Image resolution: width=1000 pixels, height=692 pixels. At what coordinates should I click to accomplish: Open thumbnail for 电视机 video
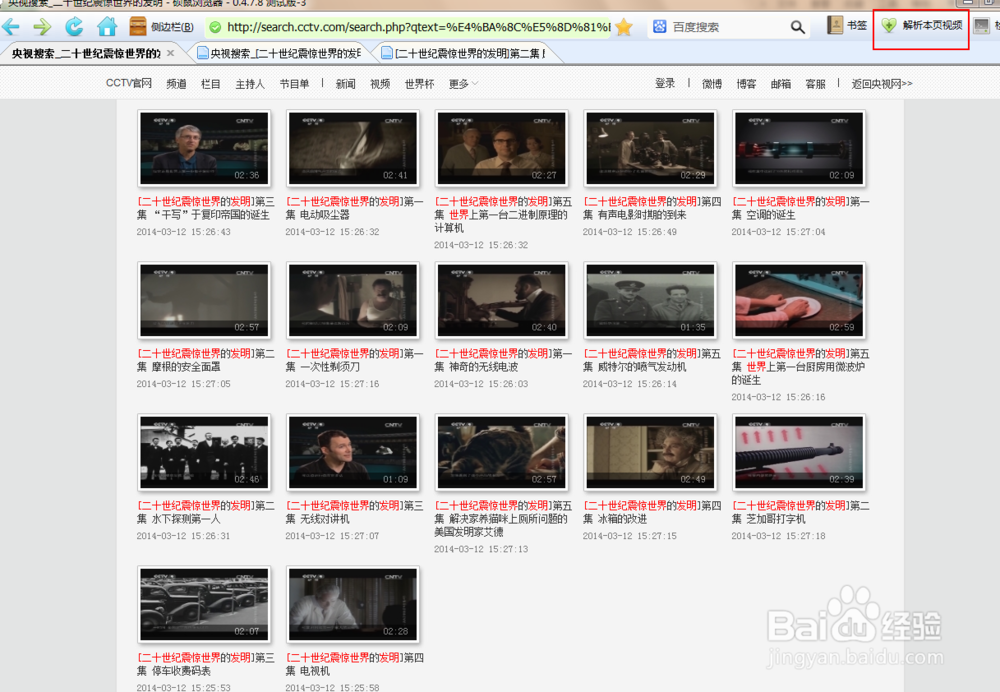coord(353,605)
